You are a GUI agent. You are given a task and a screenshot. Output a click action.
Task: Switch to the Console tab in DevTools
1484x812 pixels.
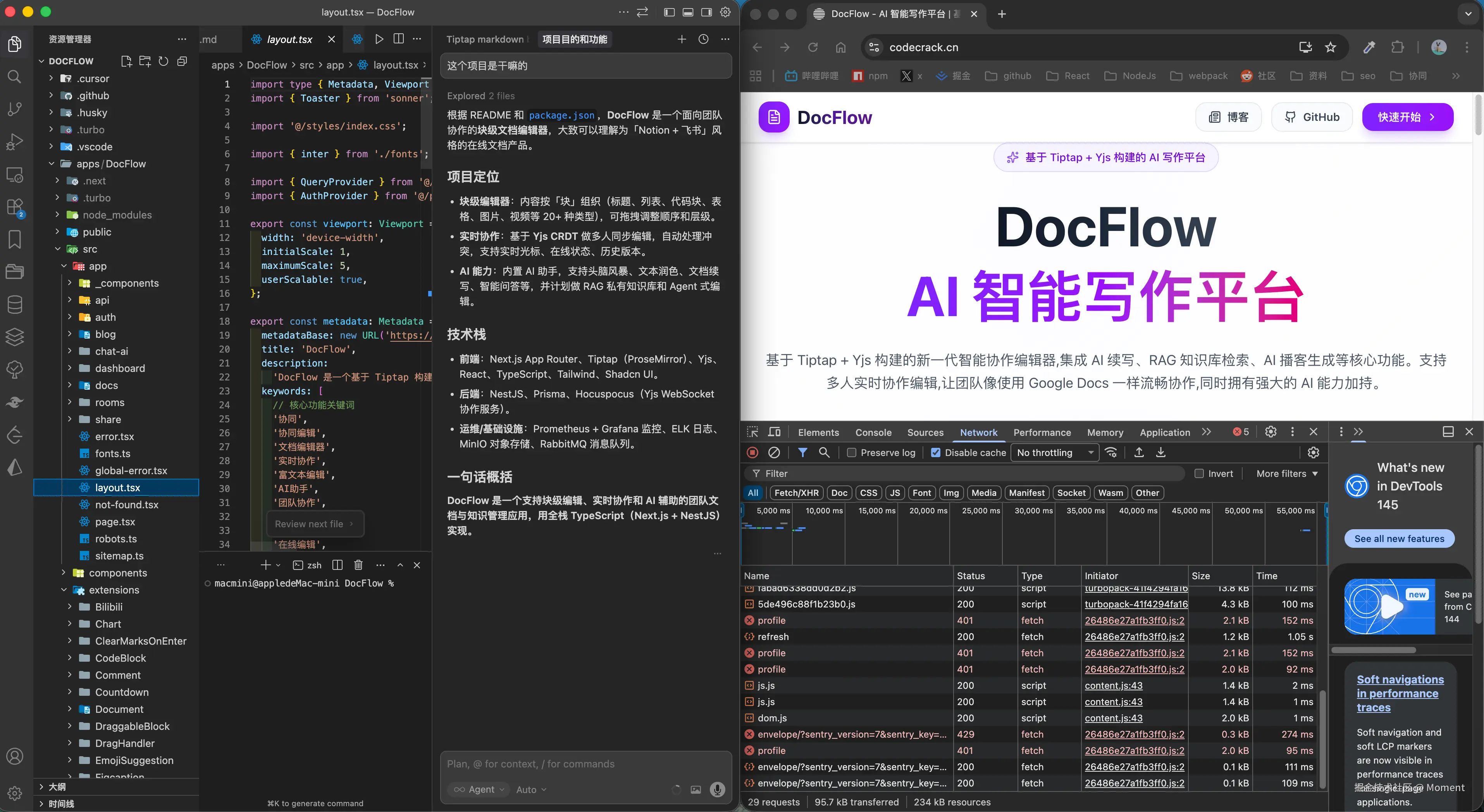pos(873,432)
